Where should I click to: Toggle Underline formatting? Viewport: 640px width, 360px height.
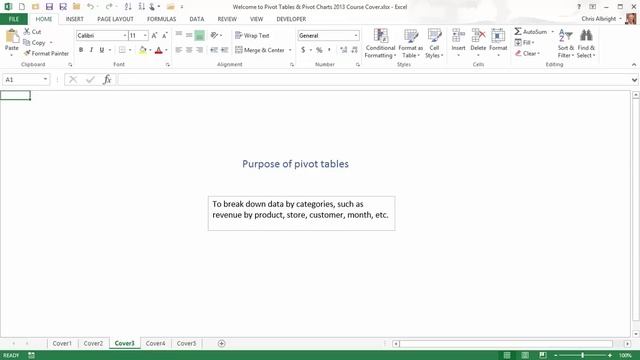click(x=102, y=50)
